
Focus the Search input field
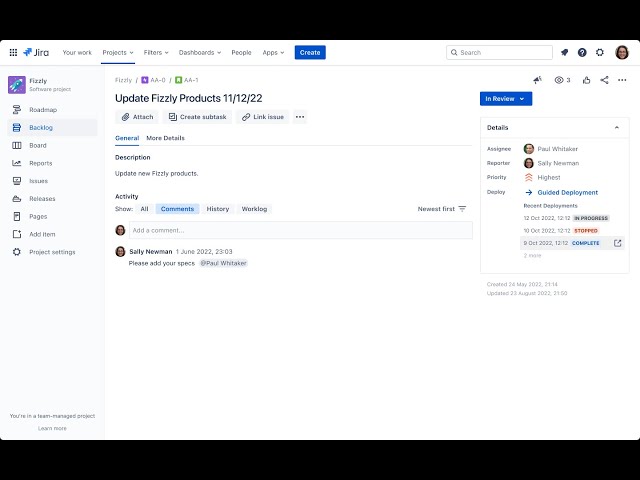pyautogui.click(x=499, y=52)
